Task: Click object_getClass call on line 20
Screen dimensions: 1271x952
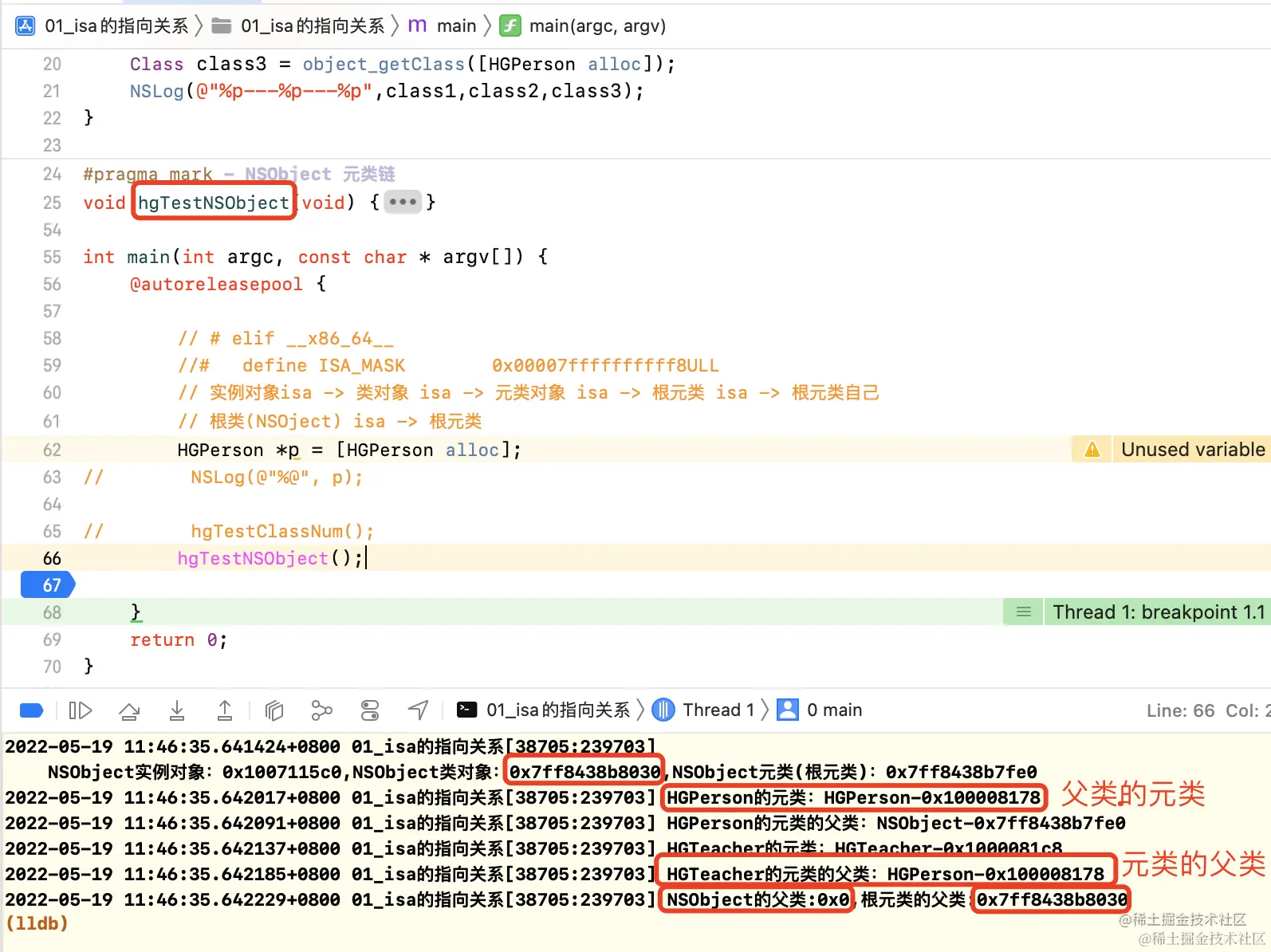Action: pos(384,64)
